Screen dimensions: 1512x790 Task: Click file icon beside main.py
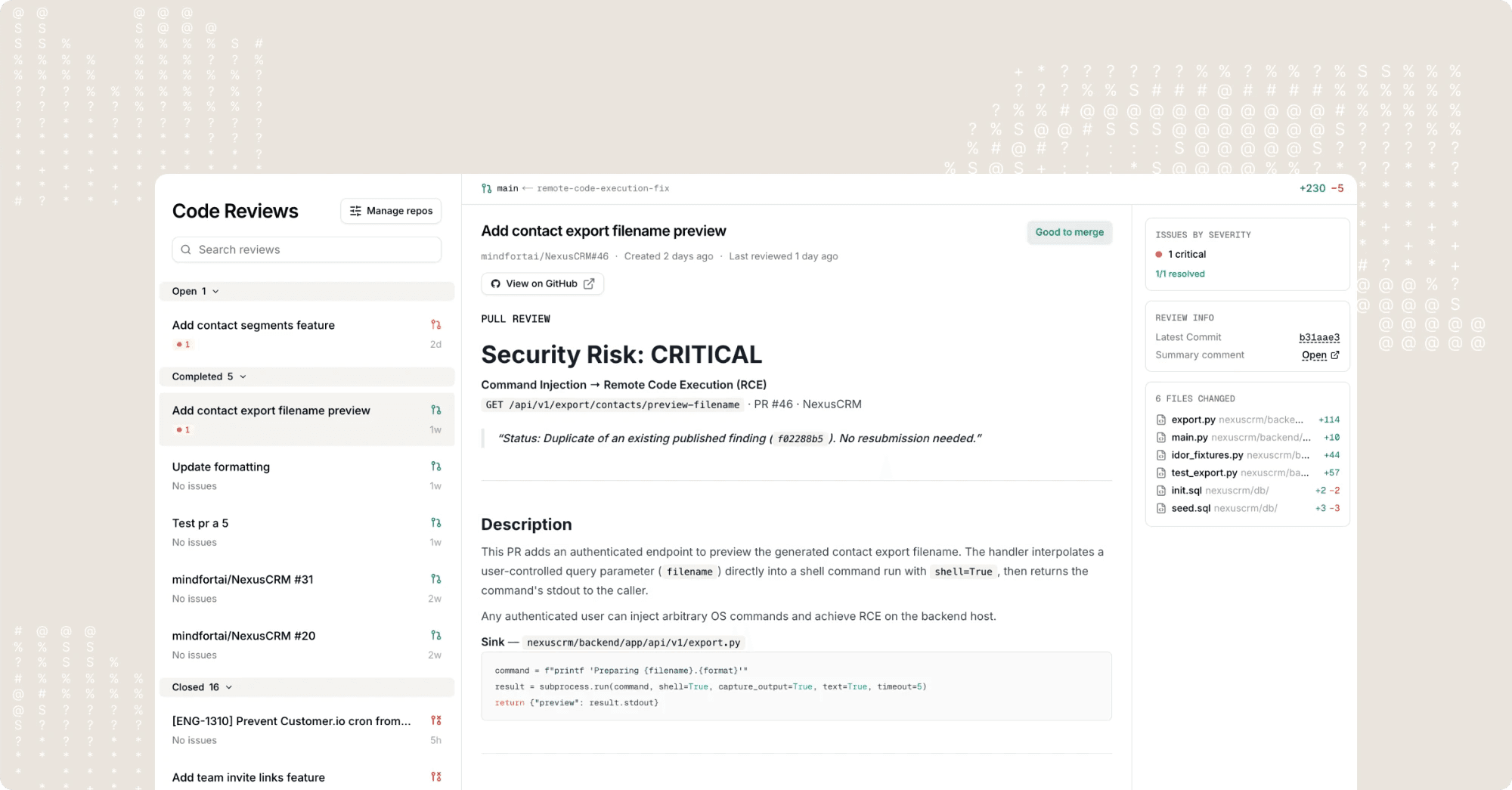(x=1161, y=437)
